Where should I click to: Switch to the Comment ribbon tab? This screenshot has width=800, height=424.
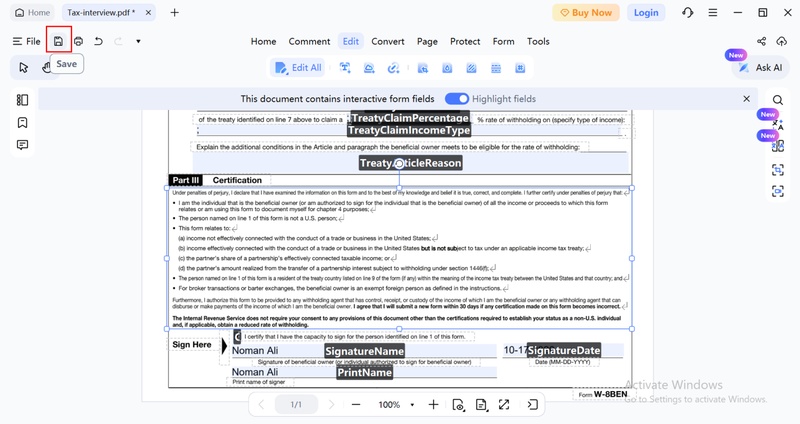(x=309, y=41)
